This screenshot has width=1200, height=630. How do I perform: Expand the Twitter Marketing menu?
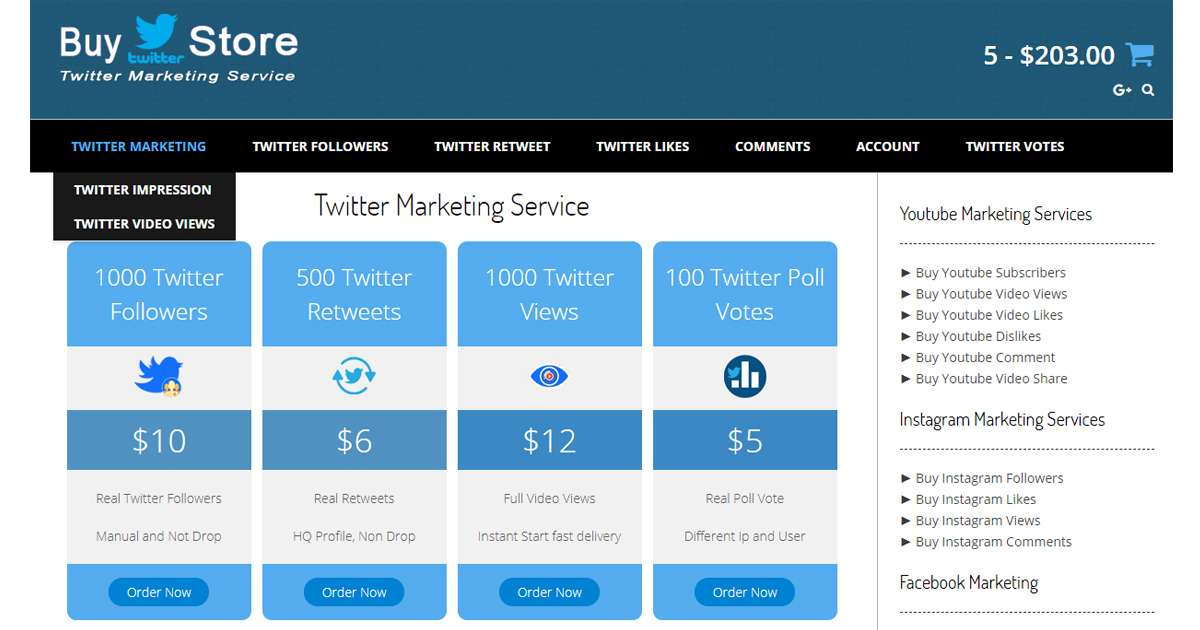(139, 146)
